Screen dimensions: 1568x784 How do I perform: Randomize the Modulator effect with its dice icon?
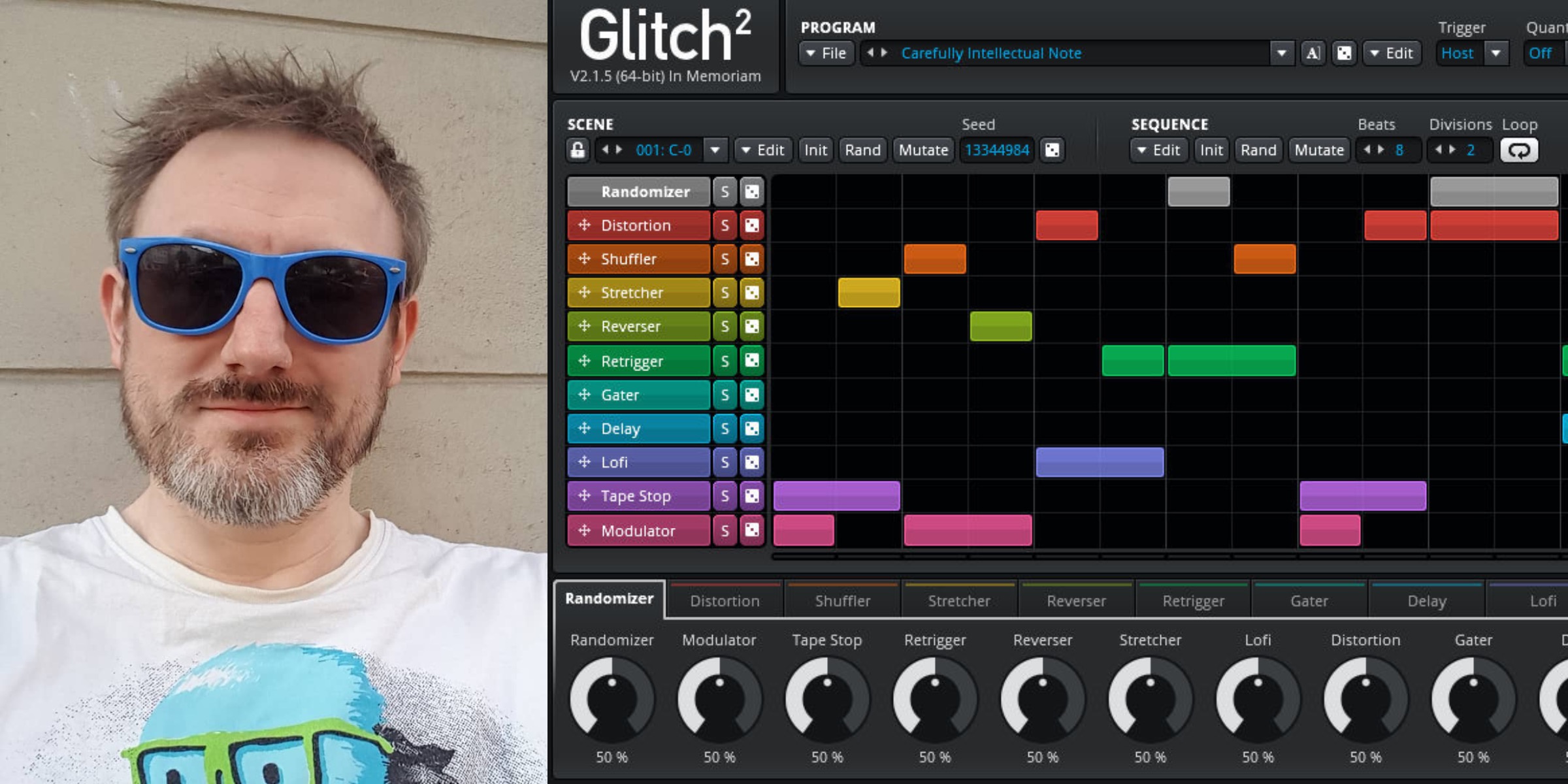[752, 531]
